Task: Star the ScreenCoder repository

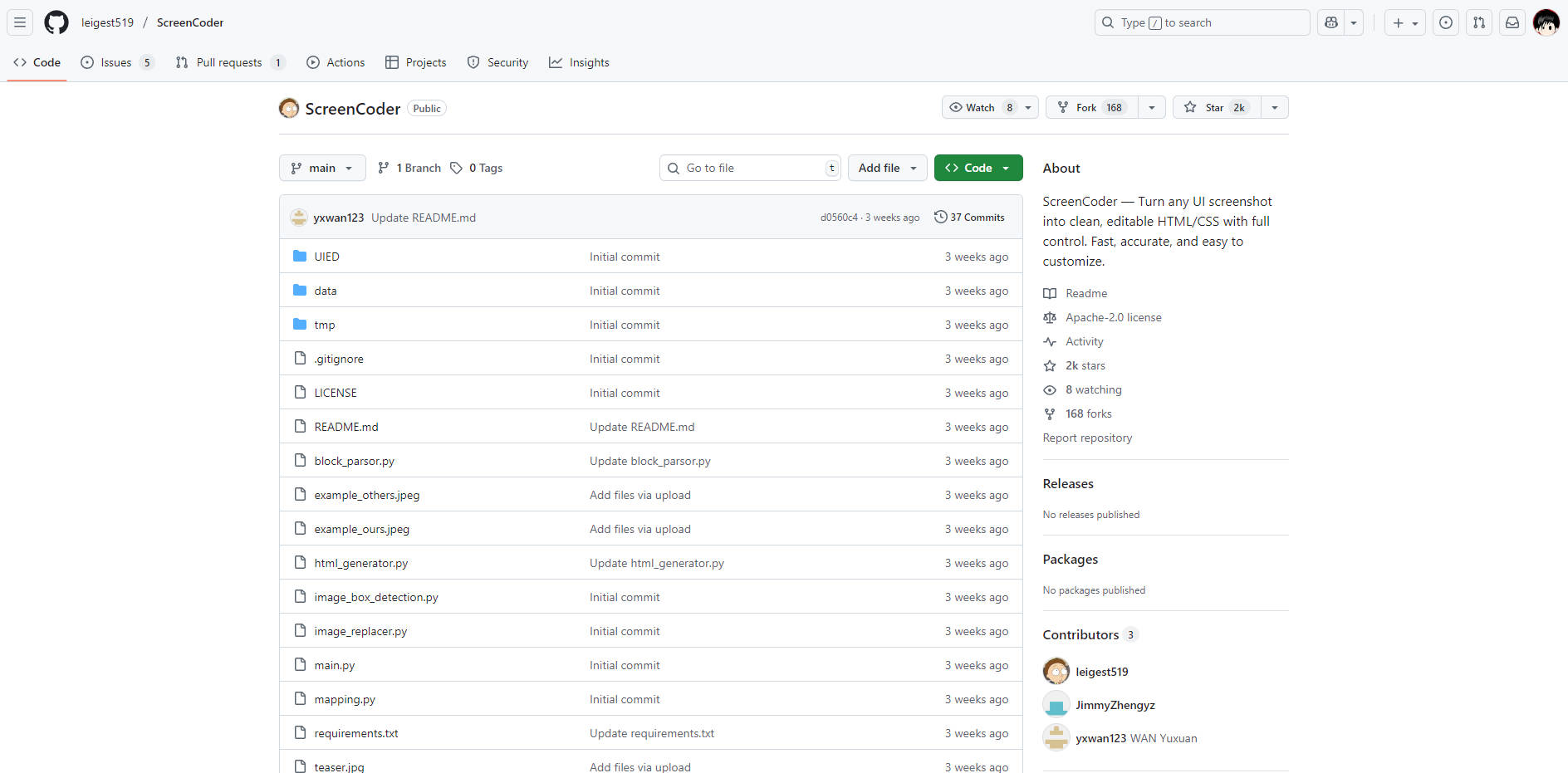Action: 1214,107
